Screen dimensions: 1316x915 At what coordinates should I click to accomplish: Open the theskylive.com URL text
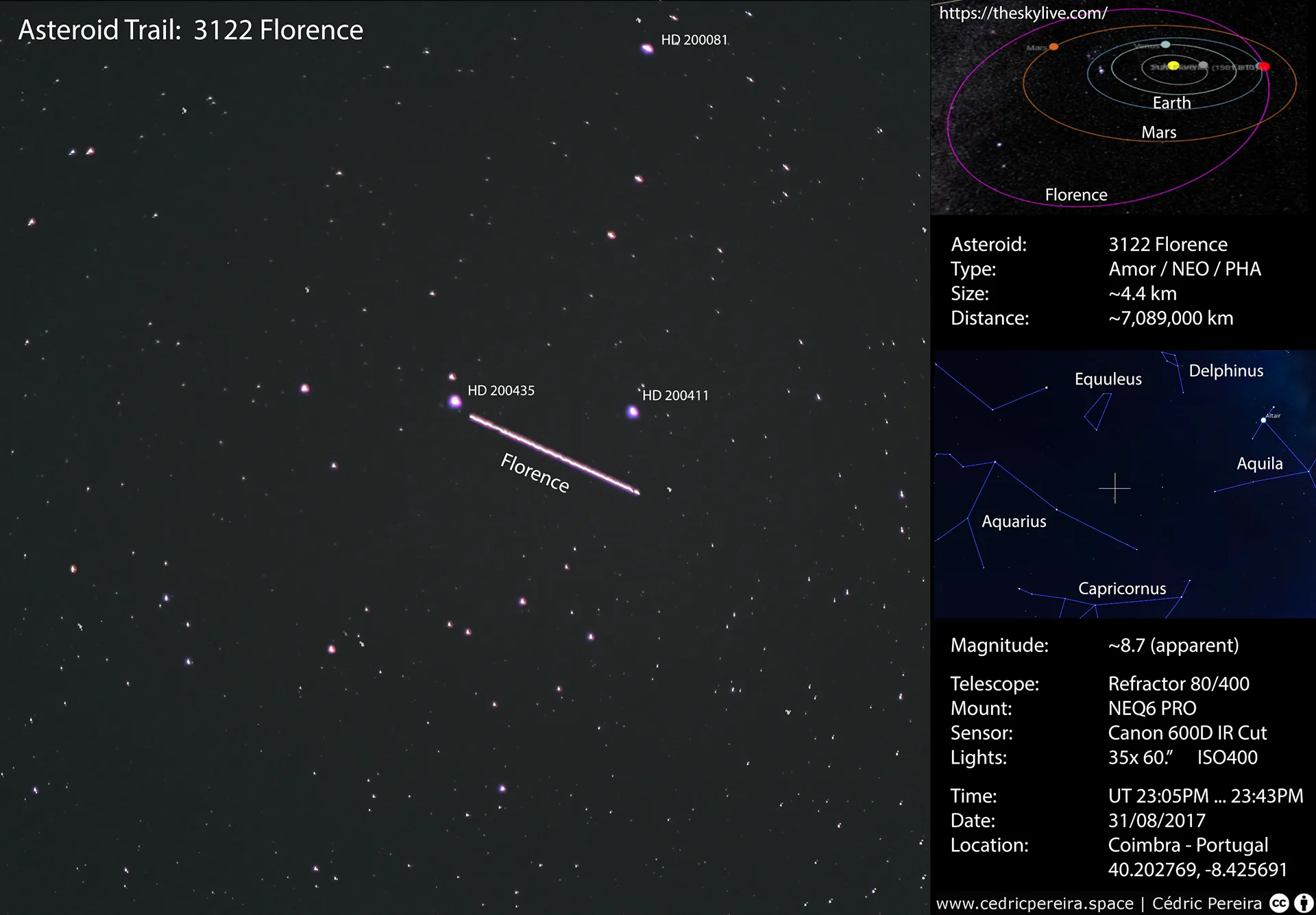click(x=1023, y=13)
